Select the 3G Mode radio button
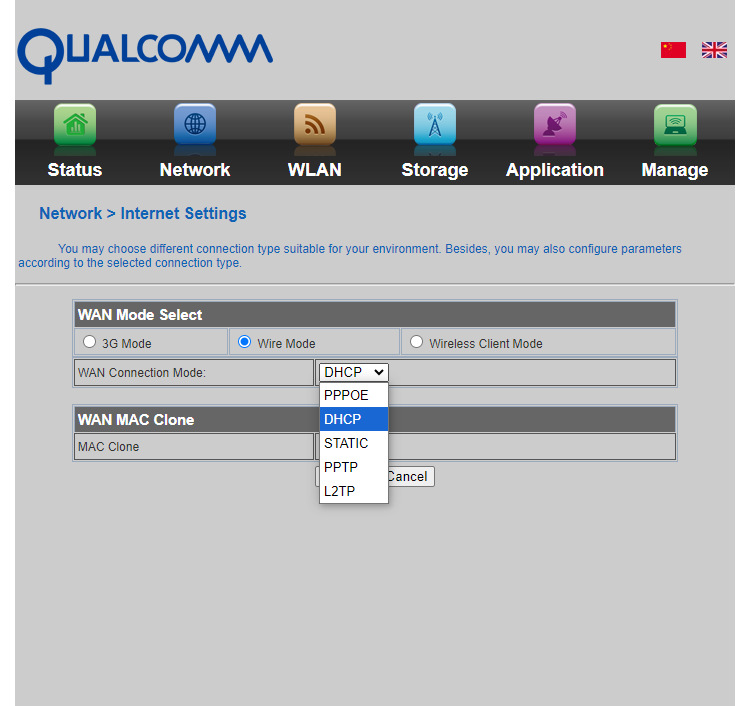 [x=90, y=342]
